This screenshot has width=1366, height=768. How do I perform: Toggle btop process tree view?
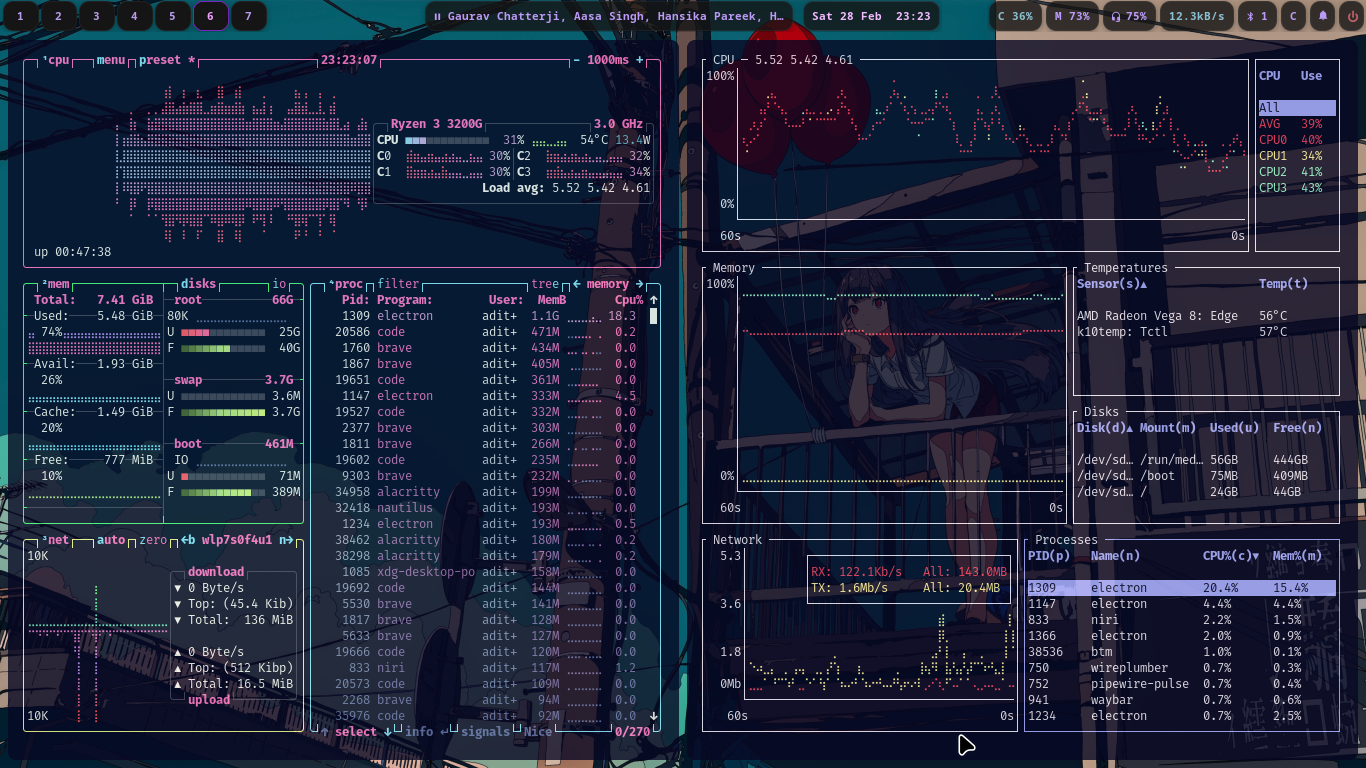pos(545,284)
